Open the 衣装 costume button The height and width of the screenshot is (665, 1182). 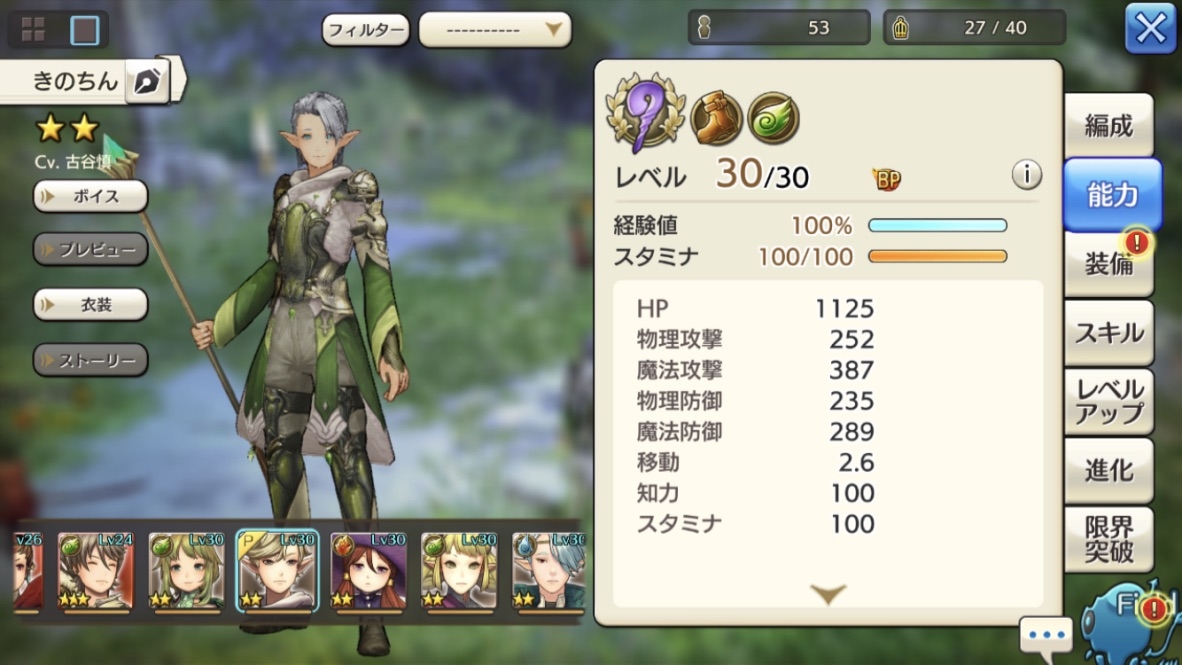(90, 305)
